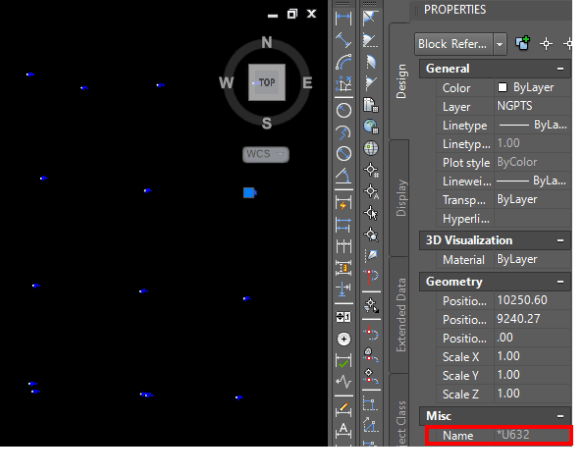This screenshot has width=575, height=449.
Task: Activate Point Number transparent command
Action: pyautogui.click(x=370, y=170)
